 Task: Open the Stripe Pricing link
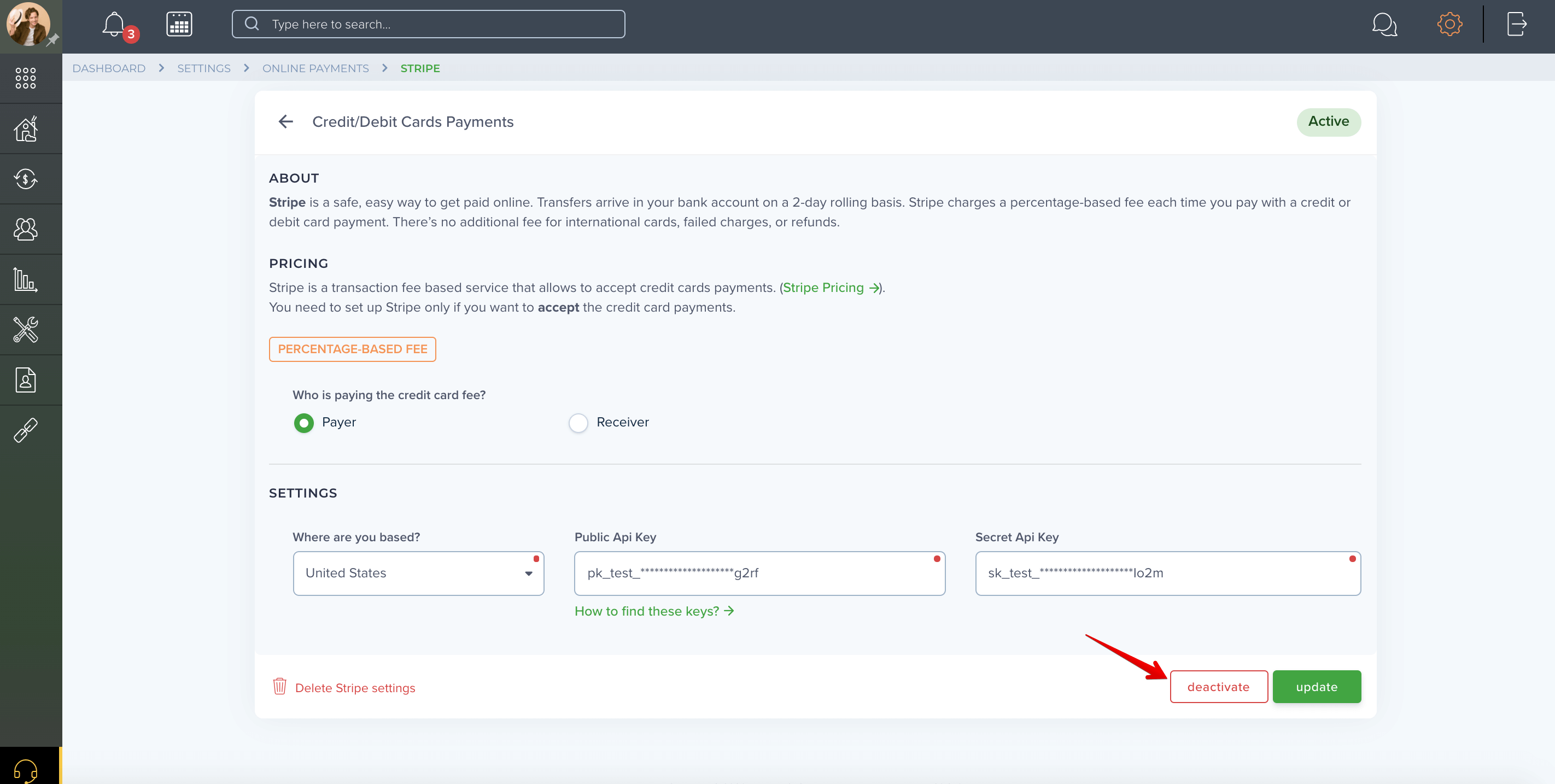tap(831, 288)
